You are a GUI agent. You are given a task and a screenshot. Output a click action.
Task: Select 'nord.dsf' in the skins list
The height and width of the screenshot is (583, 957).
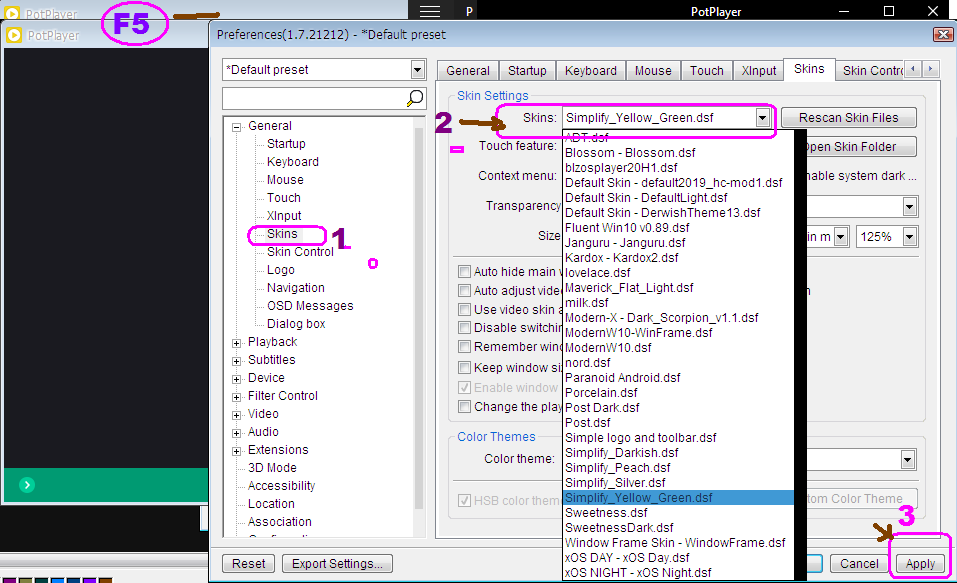pos(678,363)
